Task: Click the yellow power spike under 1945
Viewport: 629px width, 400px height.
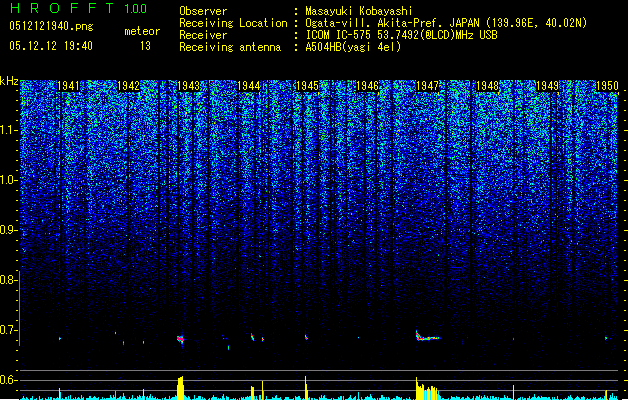Action: point(306,388)
